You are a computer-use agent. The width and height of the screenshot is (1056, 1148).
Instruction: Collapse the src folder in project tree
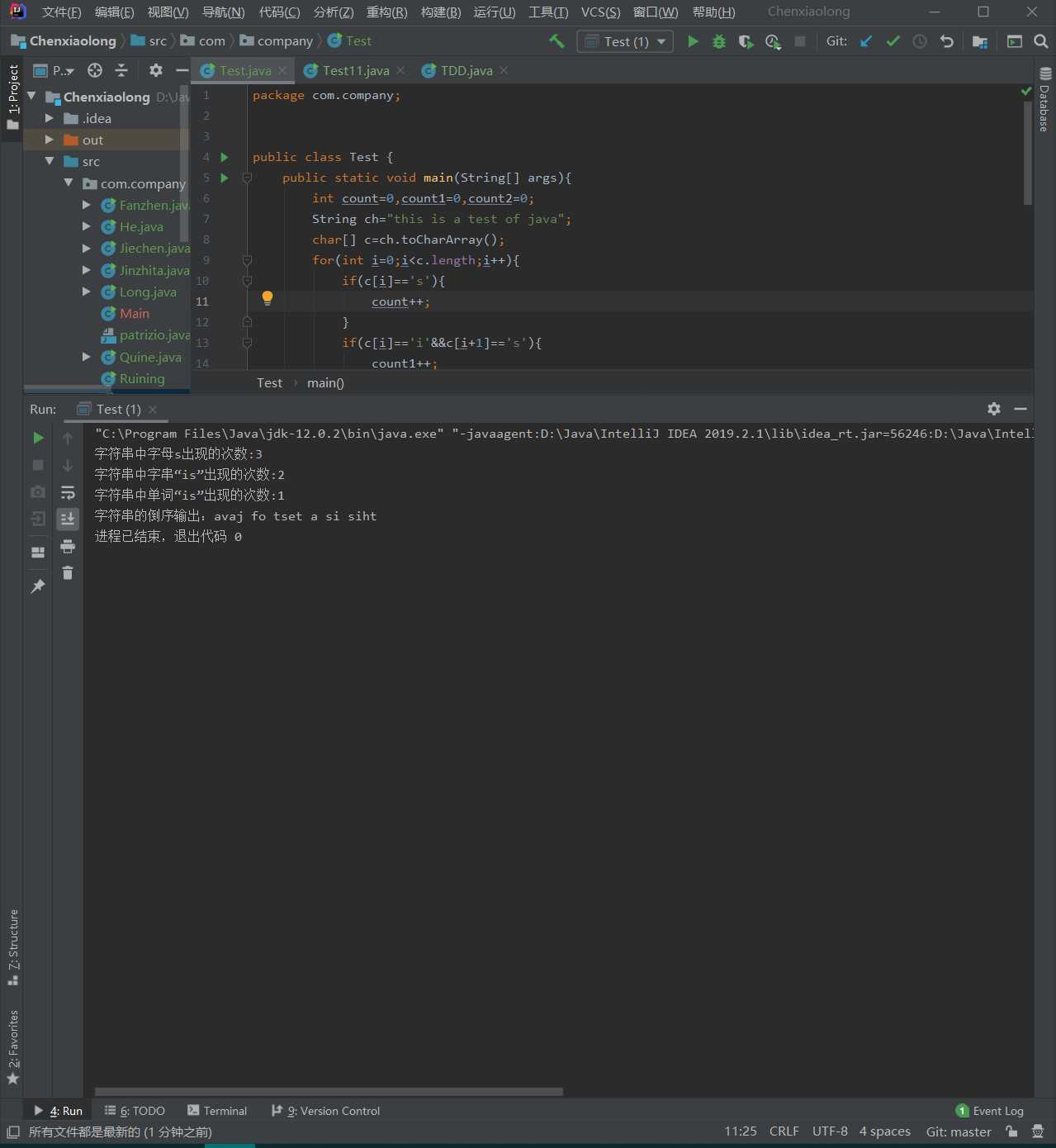point(50,161)
